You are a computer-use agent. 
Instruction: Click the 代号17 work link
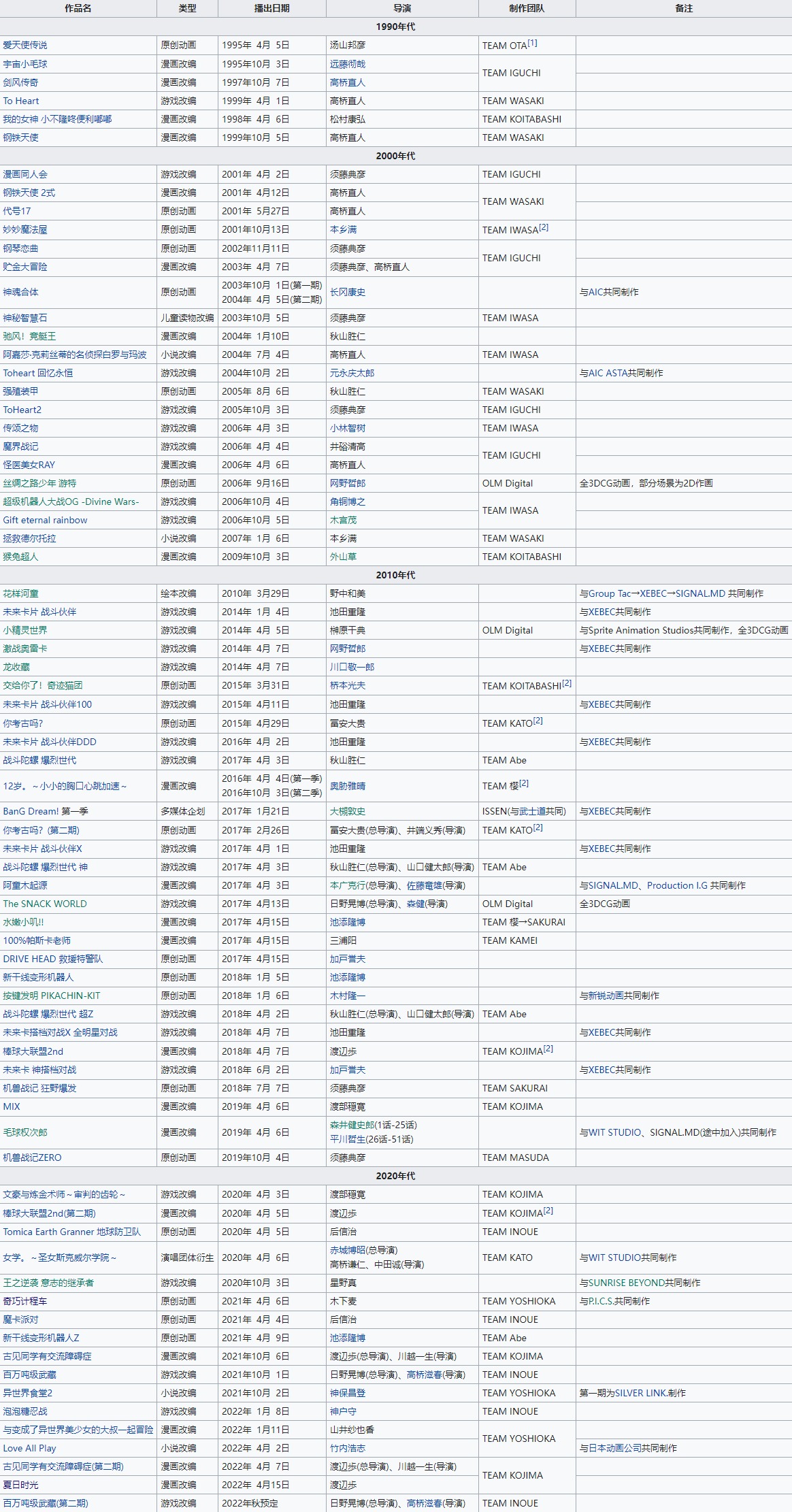(x=17, y=211)
